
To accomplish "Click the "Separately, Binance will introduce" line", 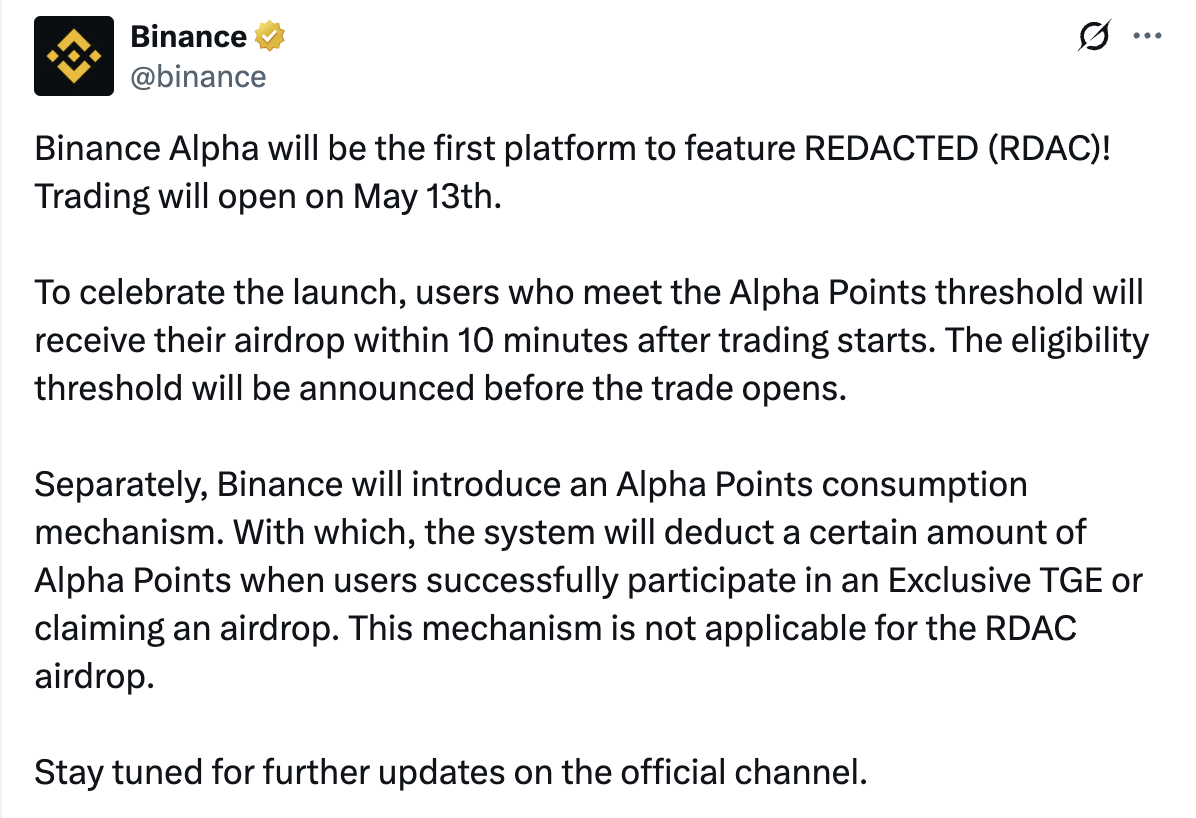I will 531,485.
